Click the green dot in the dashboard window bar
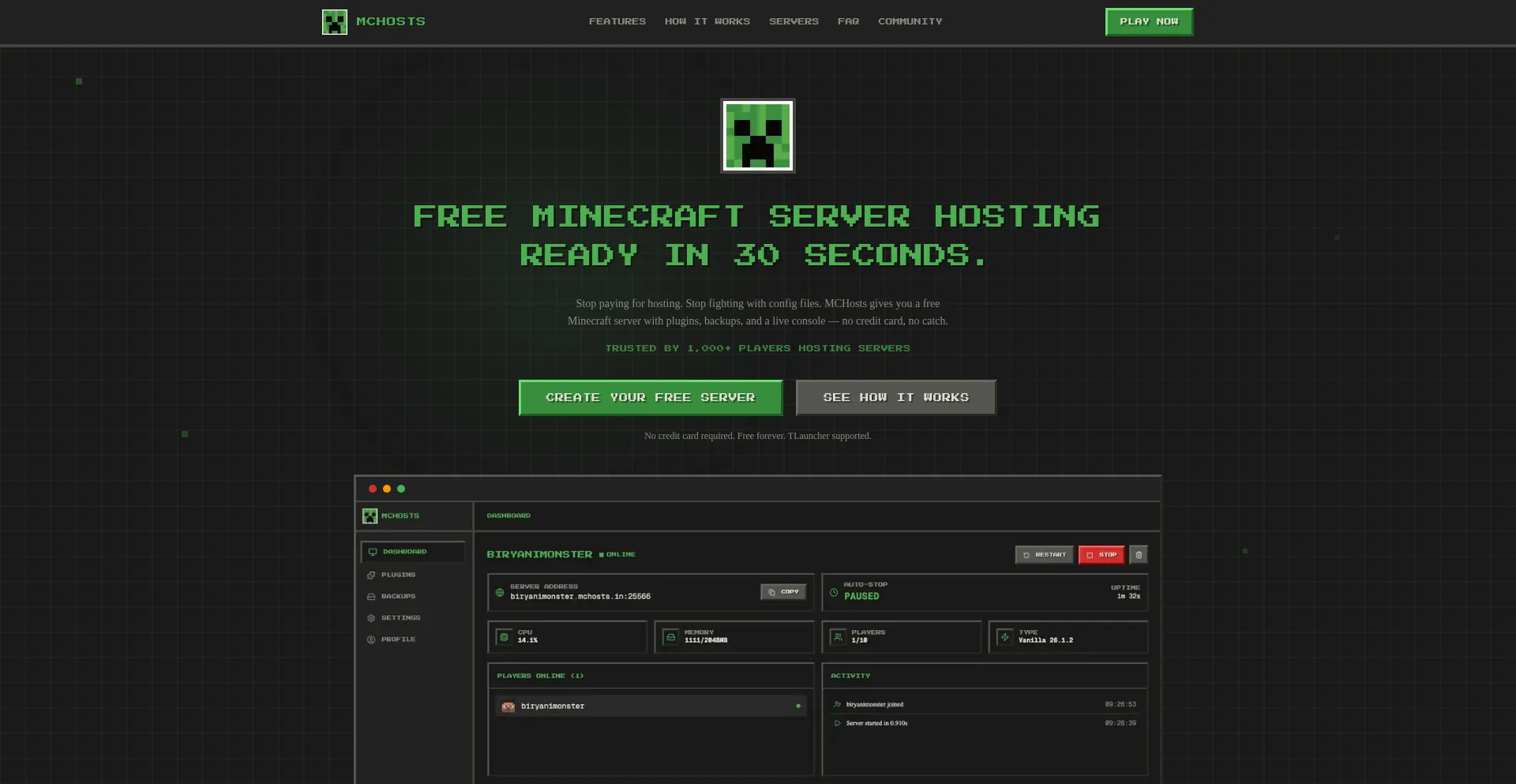 tap(401, 489)
